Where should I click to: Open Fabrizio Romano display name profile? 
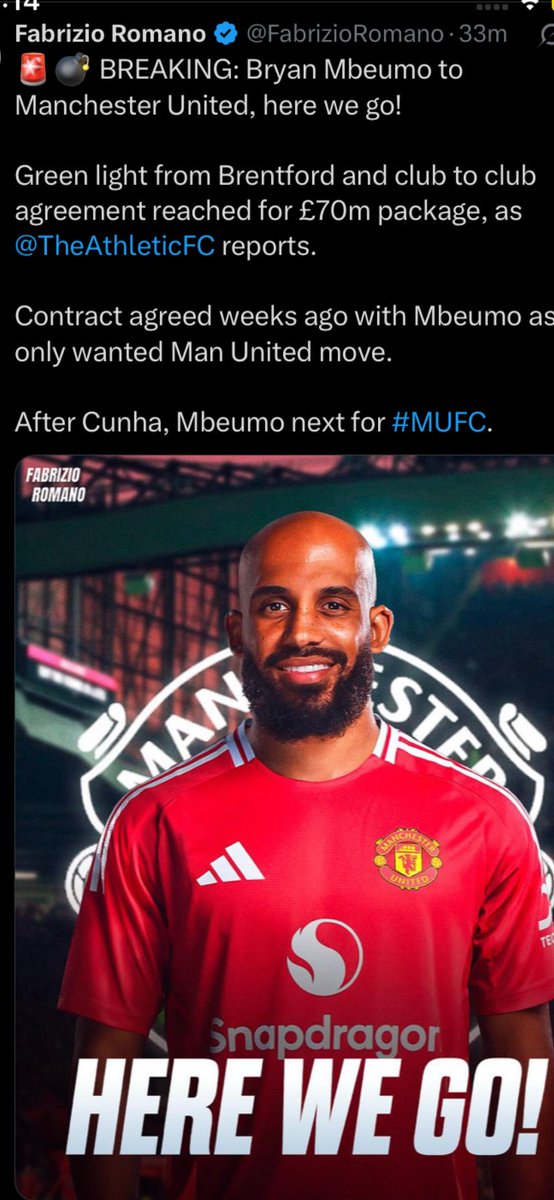pos(111,34)
